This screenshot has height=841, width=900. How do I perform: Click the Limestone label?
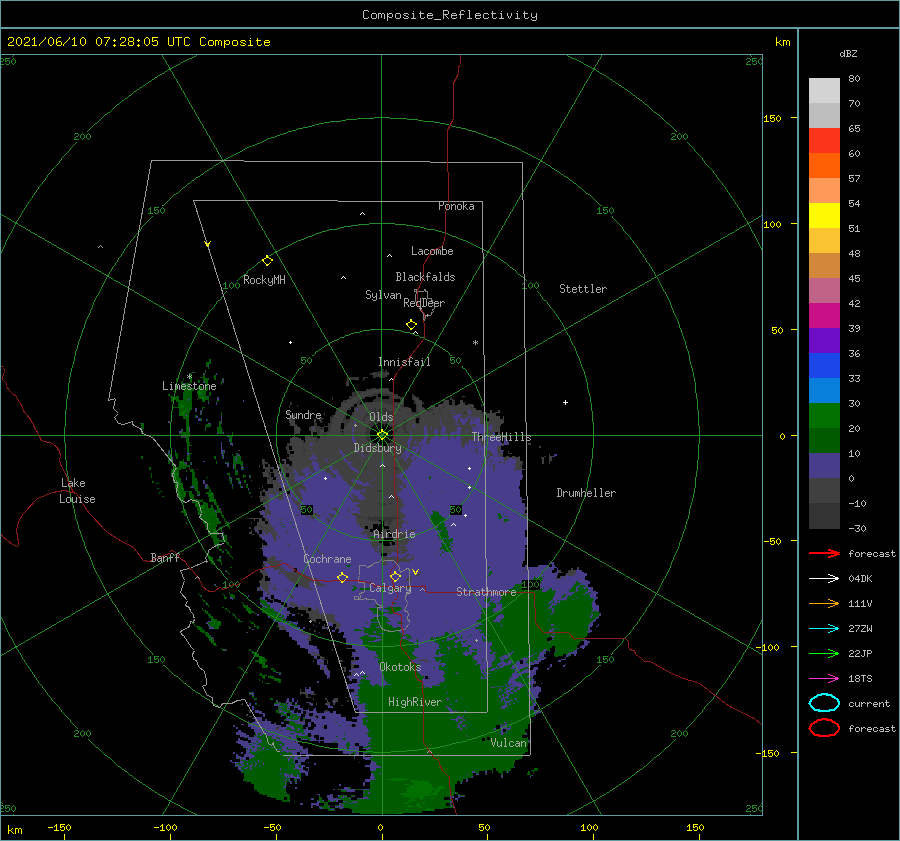click(189, 386)
